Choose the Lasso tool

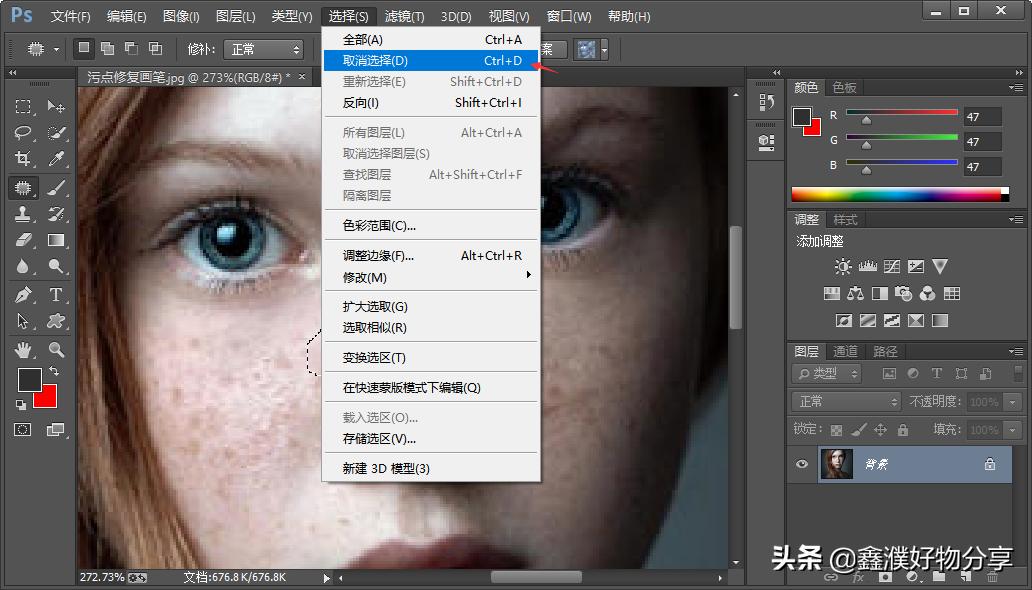(23, 133)
